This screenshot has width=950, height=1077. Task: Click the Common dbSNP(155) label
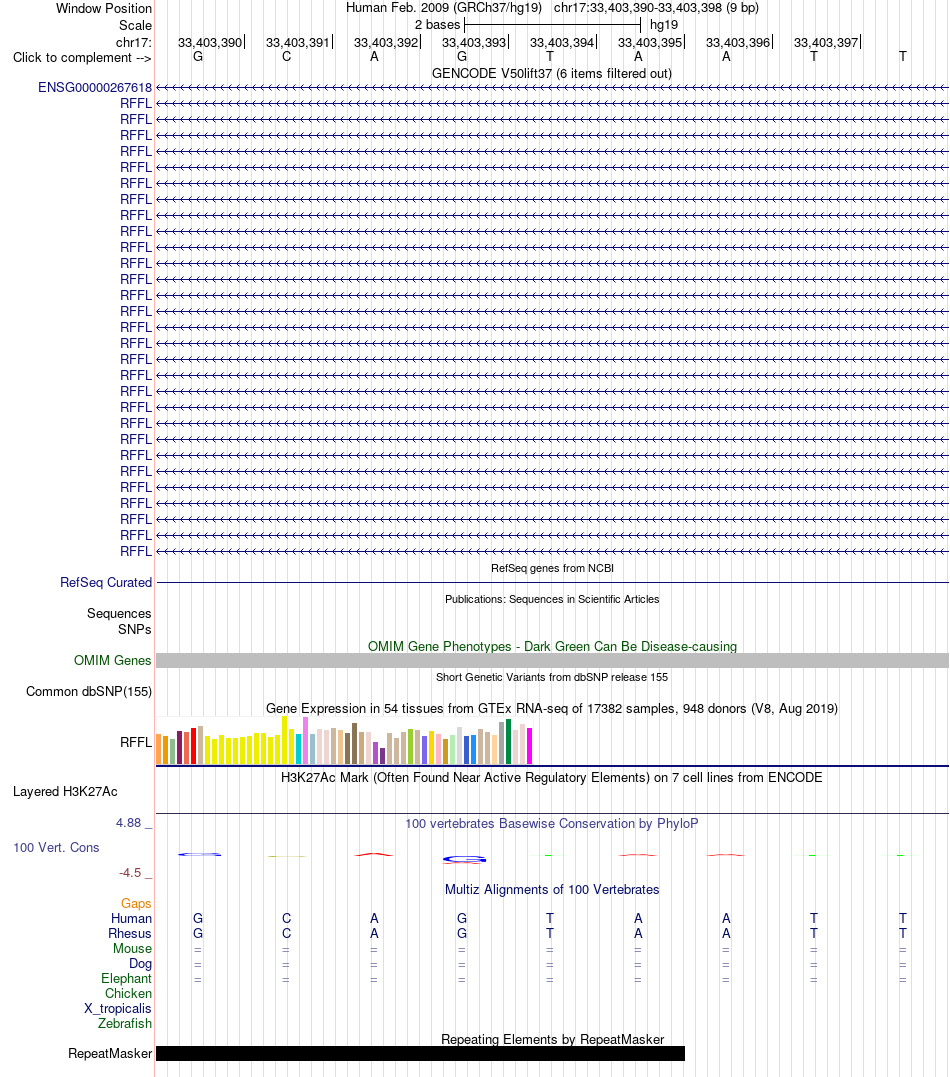click(x=89, y=692)
